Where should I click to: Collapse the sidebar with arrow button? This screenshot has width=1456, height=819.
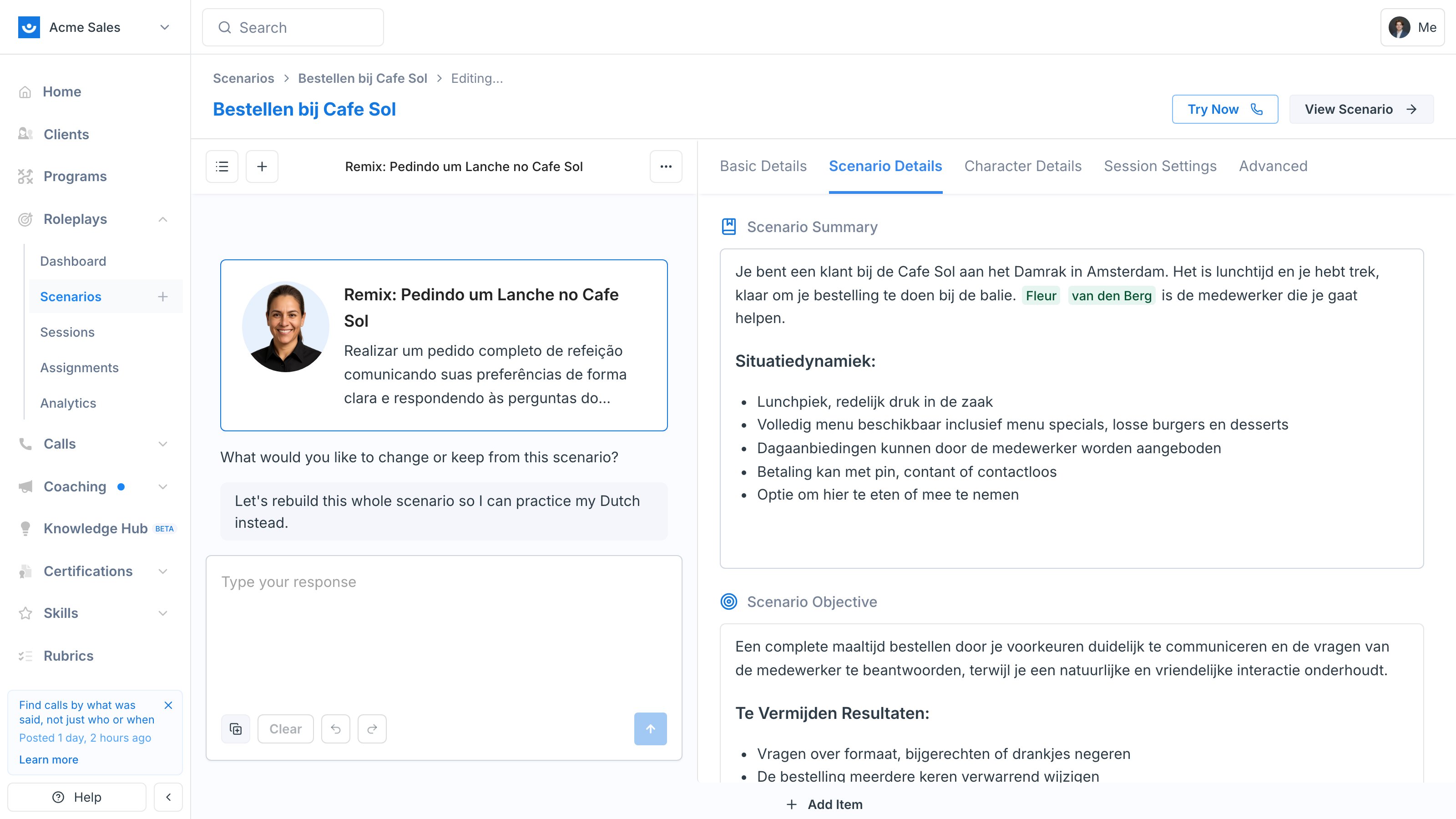point(168,797)
